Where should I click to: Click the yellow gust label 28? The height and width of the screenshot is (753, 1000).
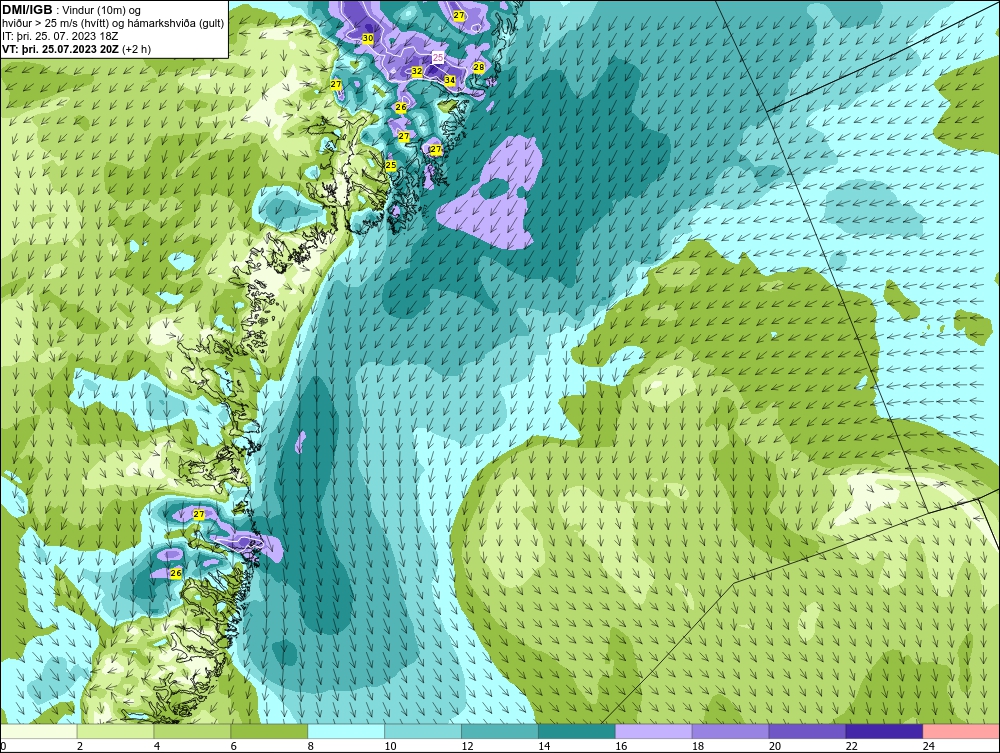478,67
